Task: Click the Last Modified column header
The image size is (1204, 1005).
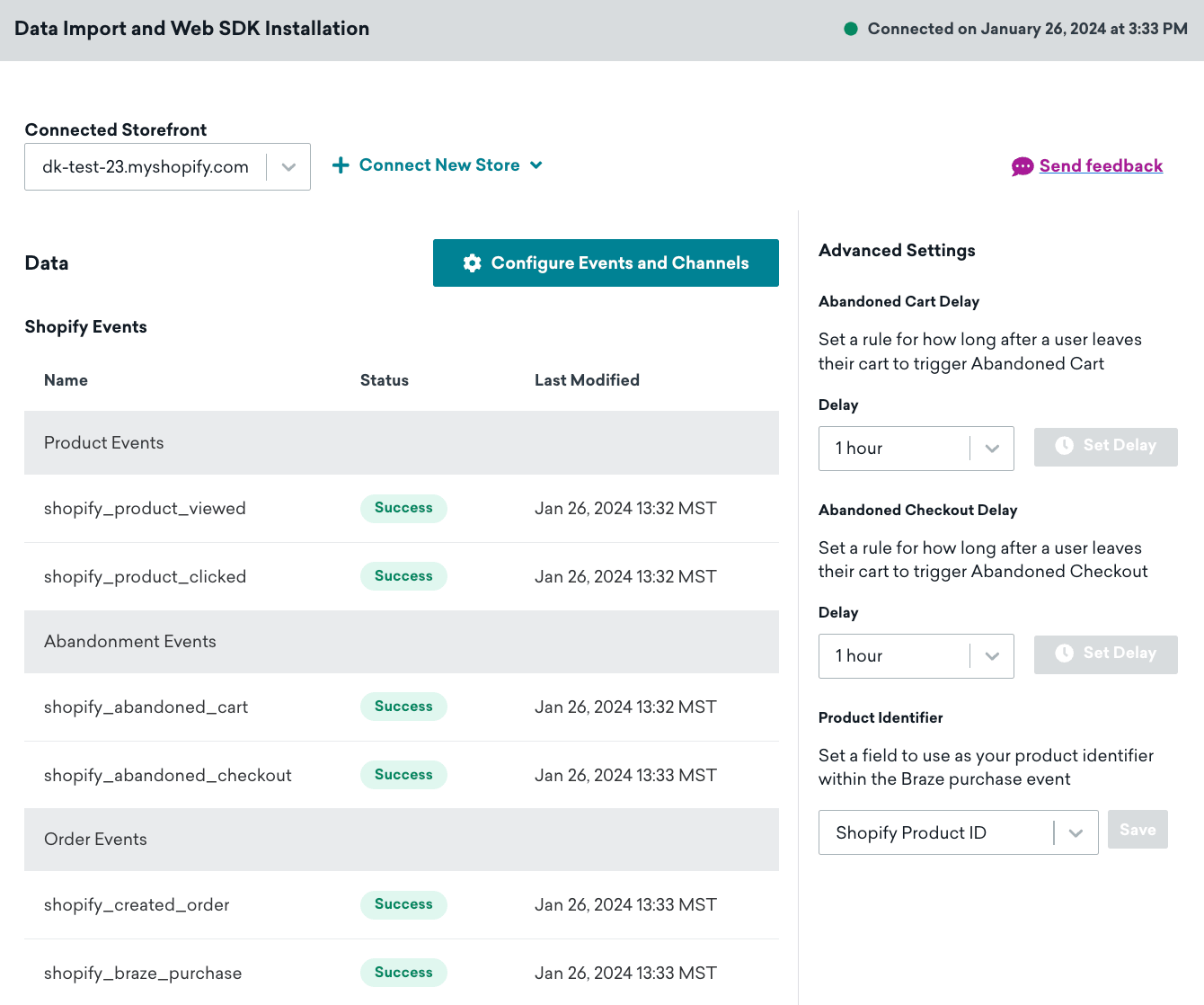Action: pyautogui.click(x=587, y=380)
